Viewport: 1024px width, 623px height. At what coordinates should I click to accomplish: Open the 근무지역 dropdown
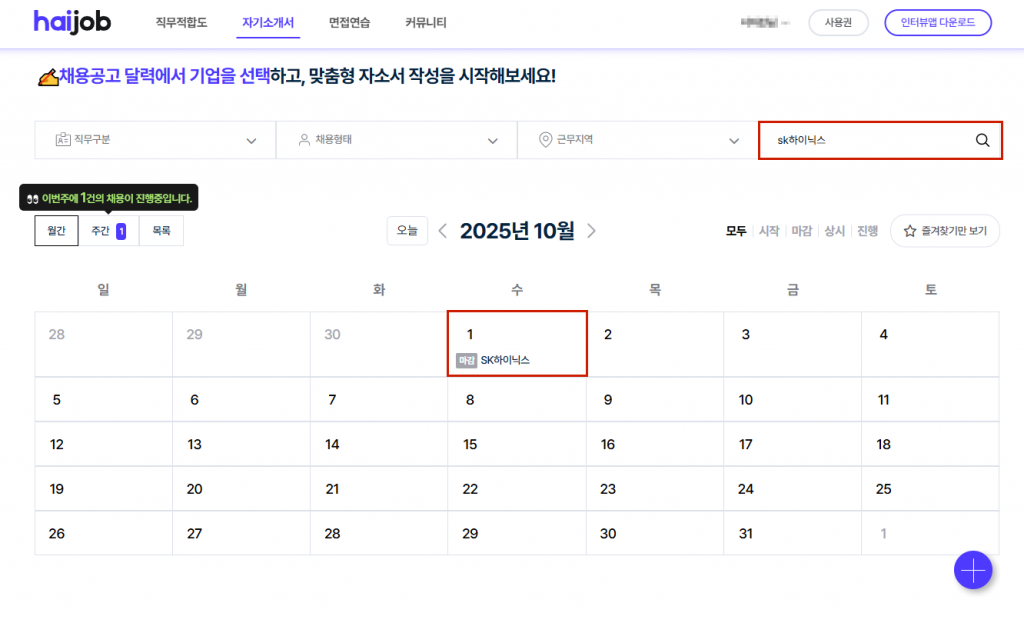coord(637,140)
